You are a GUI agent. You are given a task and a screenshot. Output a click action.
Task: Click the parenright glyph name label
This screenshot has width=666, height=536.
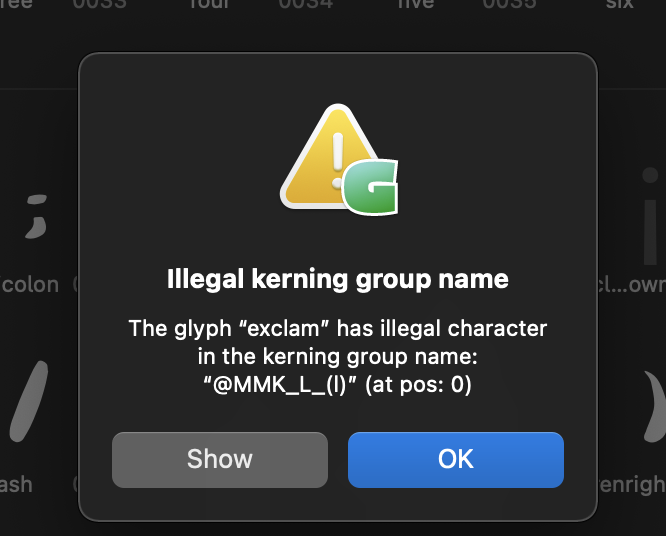[632, 485]
